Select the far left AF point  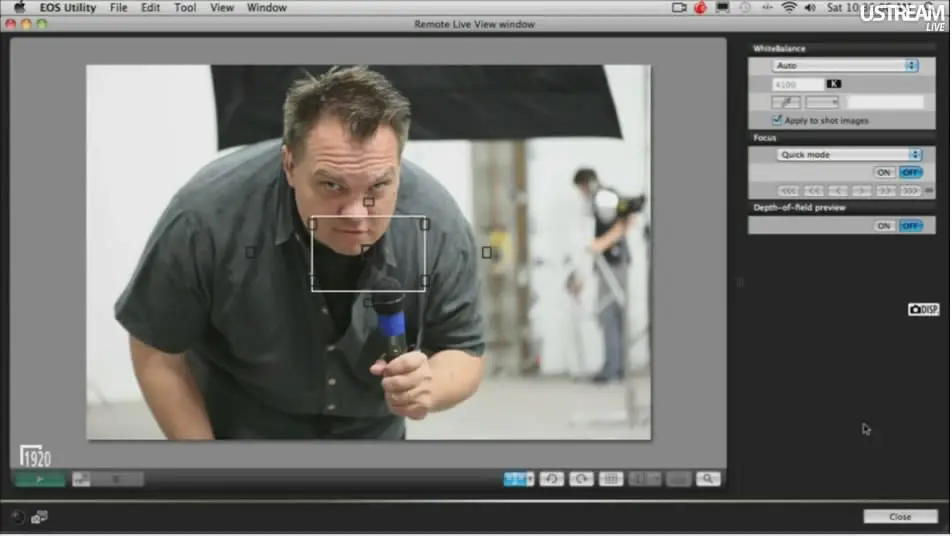250,252
